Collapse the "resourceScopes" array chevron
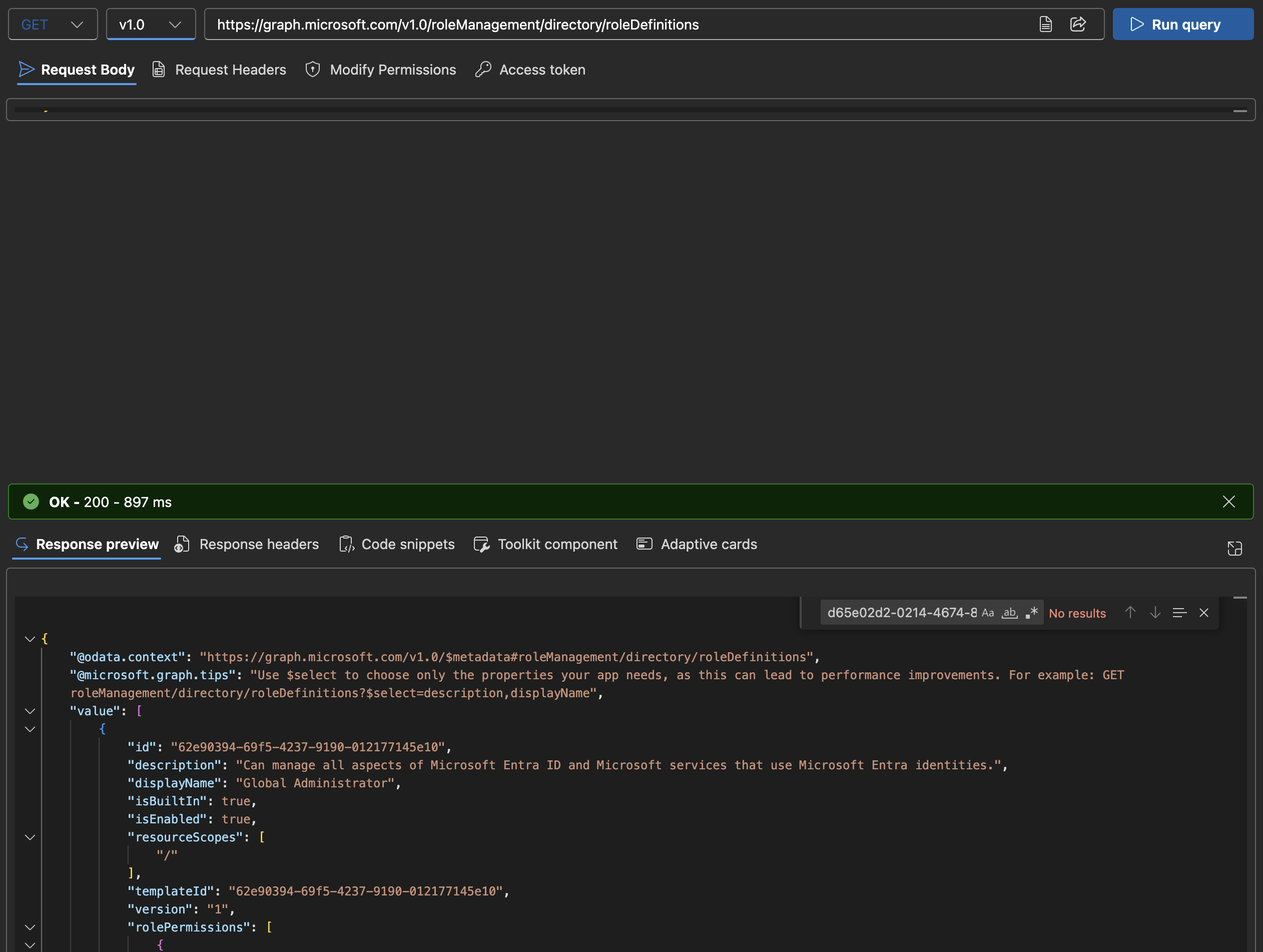1263x952 pixels. click(x=30, y=837)
